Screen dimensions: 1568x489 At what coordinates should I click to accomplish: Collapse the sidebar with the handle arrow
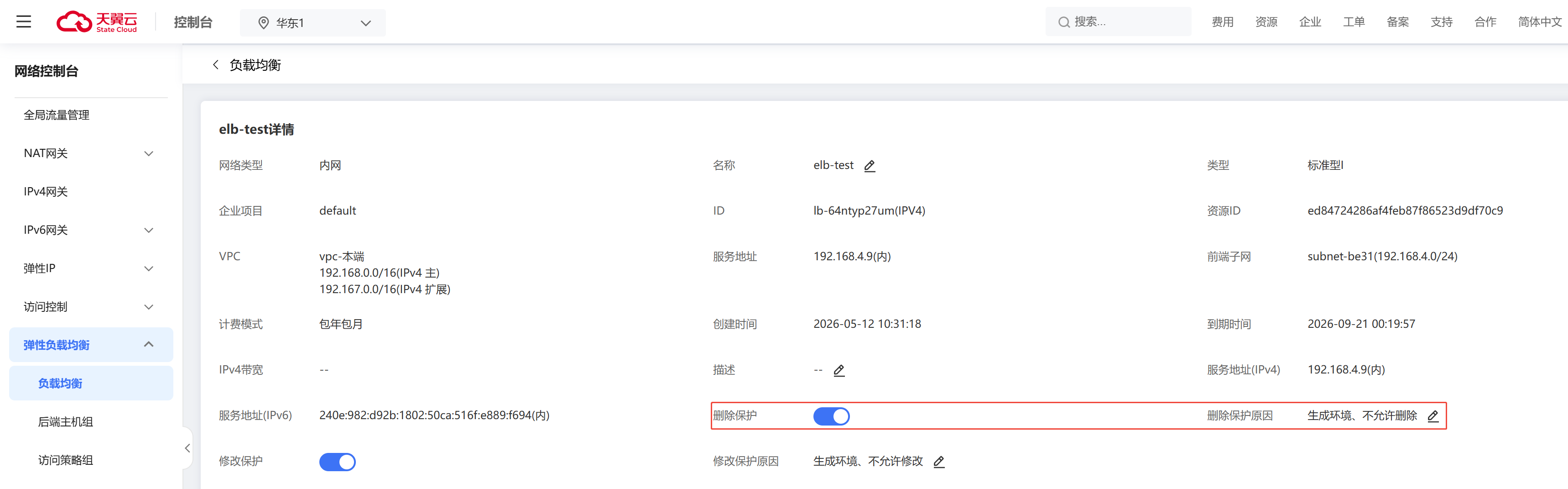pyautogui.click(x=188, y=448)
